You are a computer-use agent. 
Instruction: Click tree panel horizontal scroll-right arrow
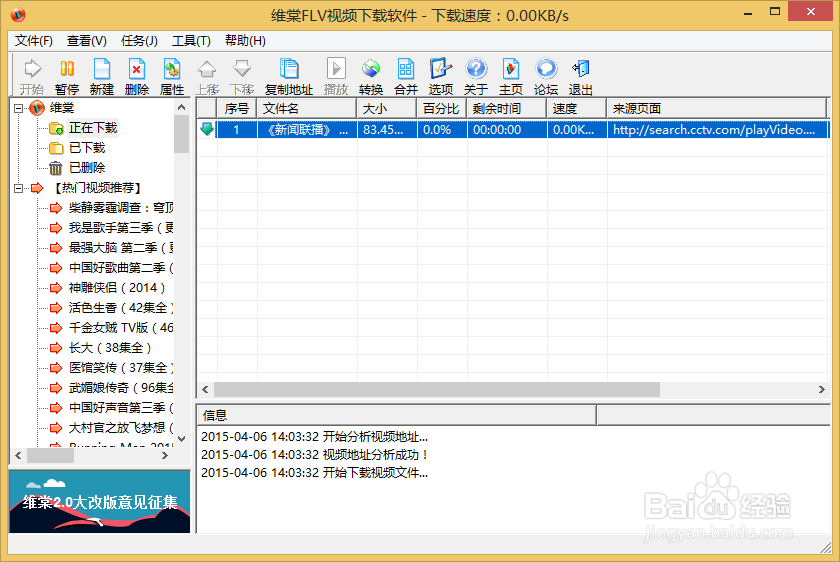(165, 455)
